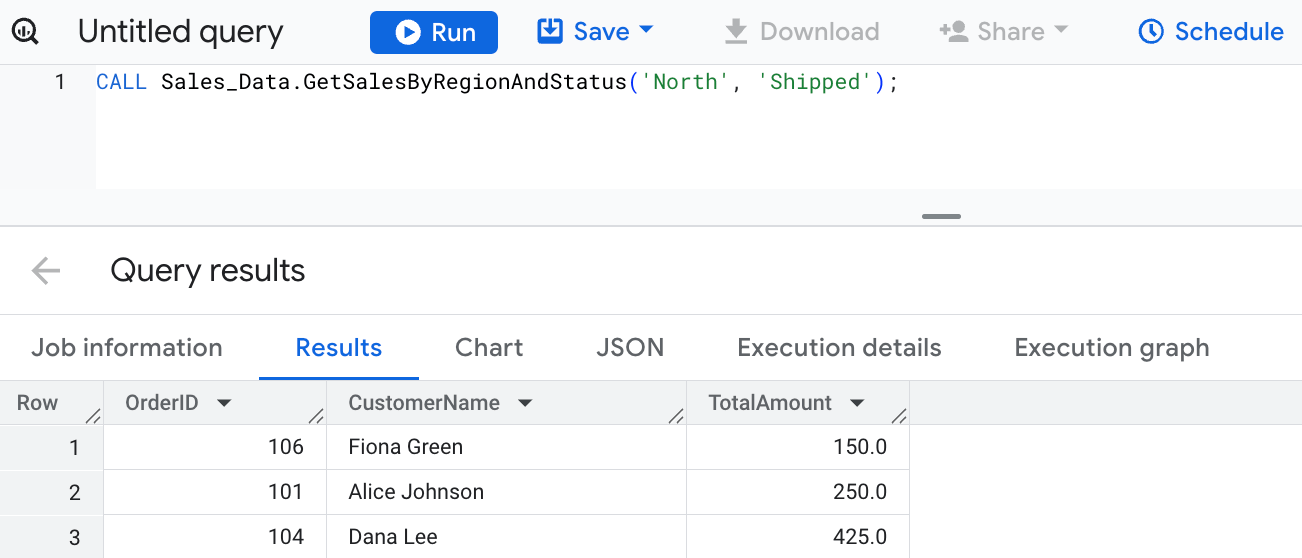This screenshot has width=1302, height=558.
Task: Click the Fiona Green customer cell
Action: click(506, 447)
